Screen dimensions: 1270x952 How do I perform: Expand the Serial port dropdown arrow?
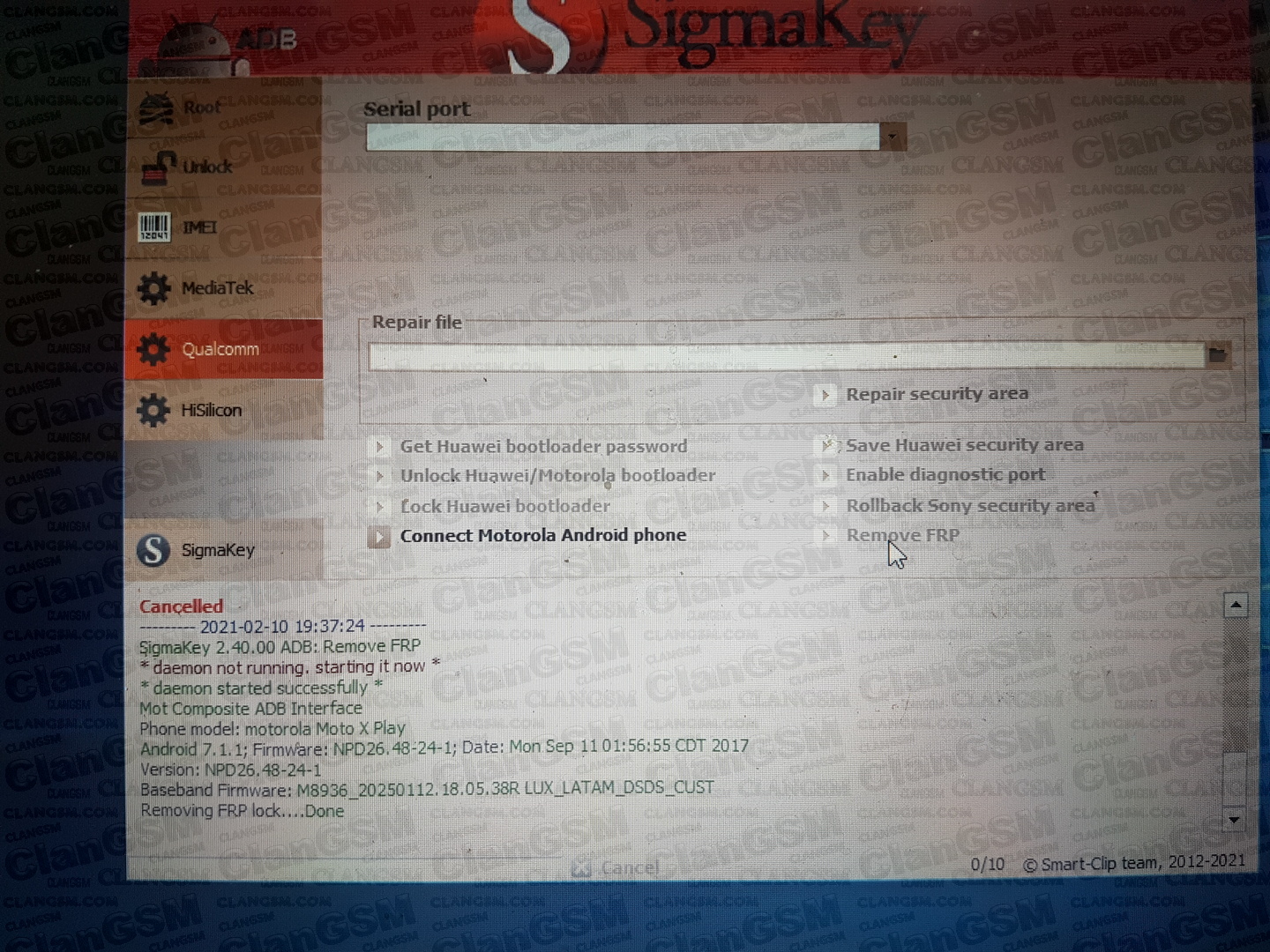click(x=893, y=137)
